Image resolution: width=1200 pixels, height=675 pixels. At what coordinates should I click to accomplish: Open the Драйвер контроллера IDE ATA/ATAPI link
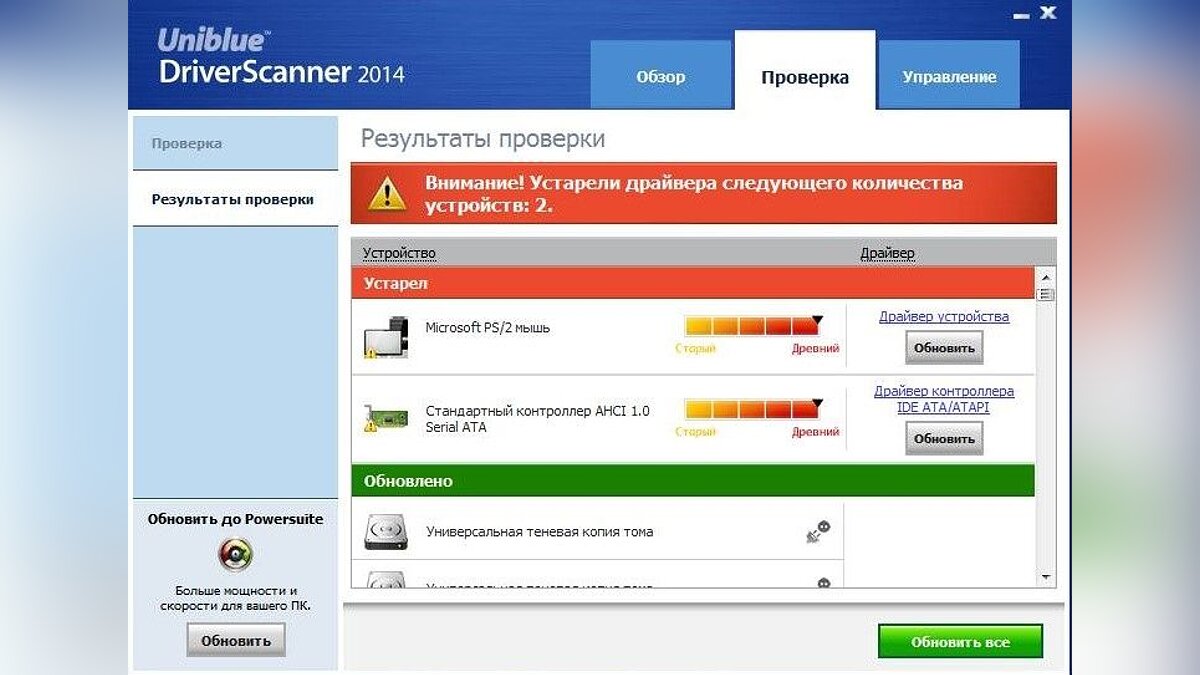click(943, 399)
